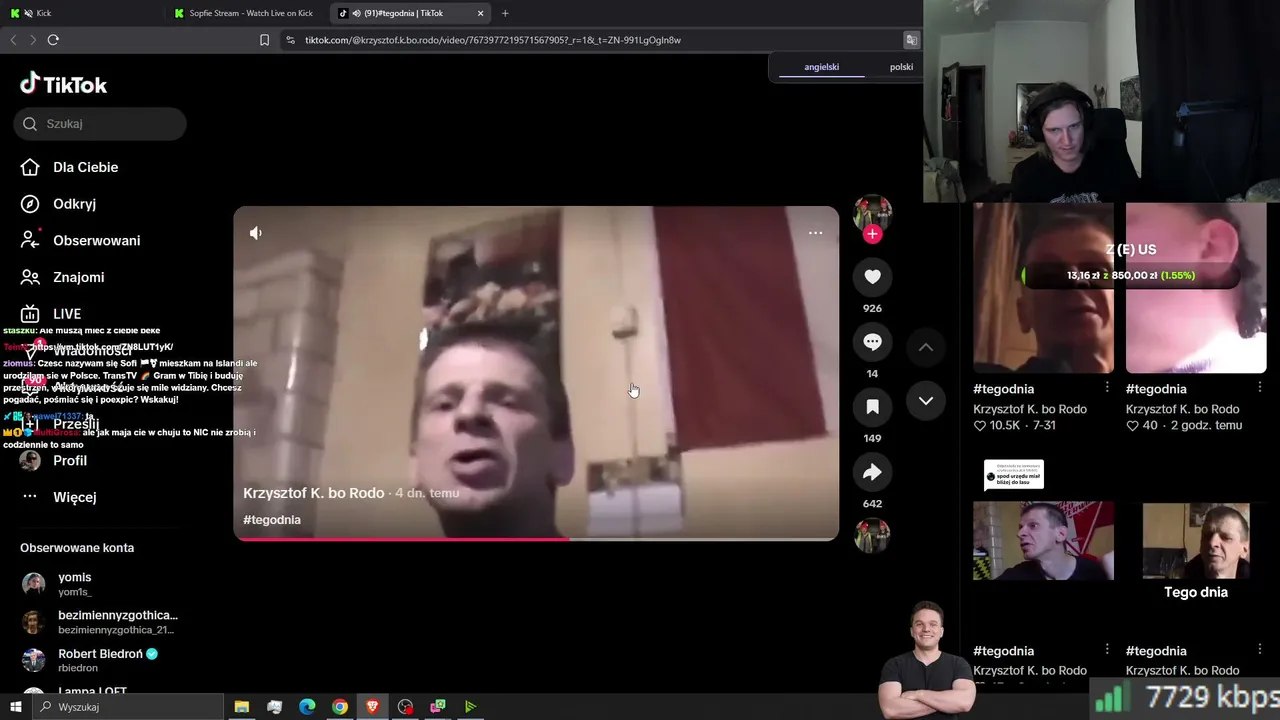1280x720 pixels.
Task: Select the angielski language tab
Action: point(822,67)
